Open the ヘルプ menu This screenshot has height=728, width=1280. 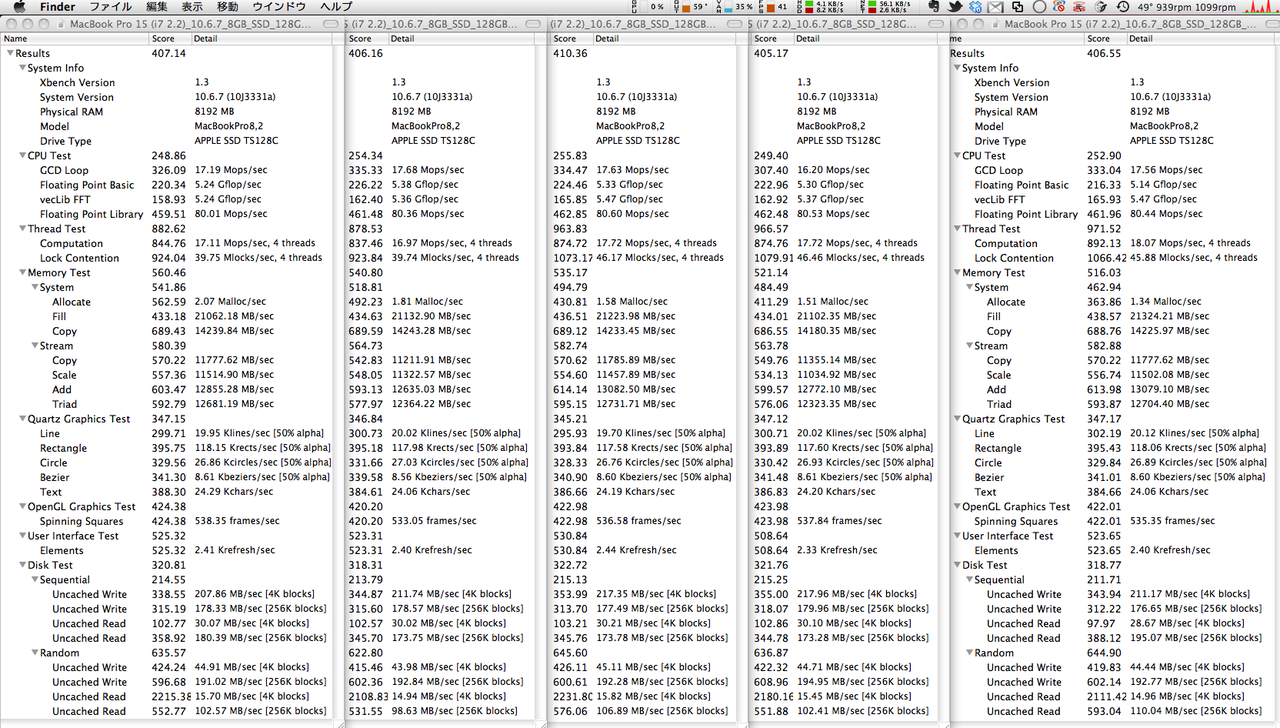335,7
